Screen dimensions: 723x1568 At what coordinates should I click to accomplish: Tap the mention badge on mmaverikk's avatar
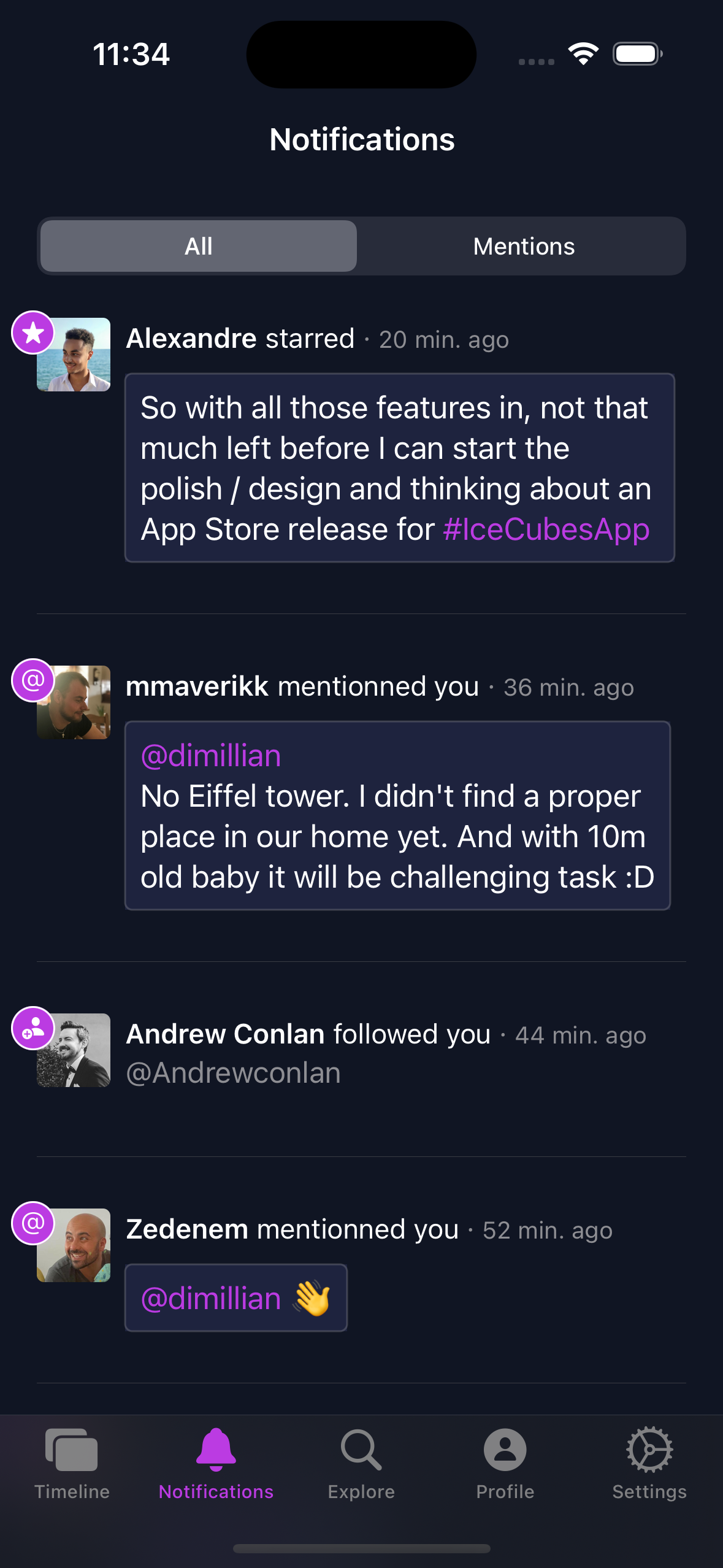click(x=33, y=680)
